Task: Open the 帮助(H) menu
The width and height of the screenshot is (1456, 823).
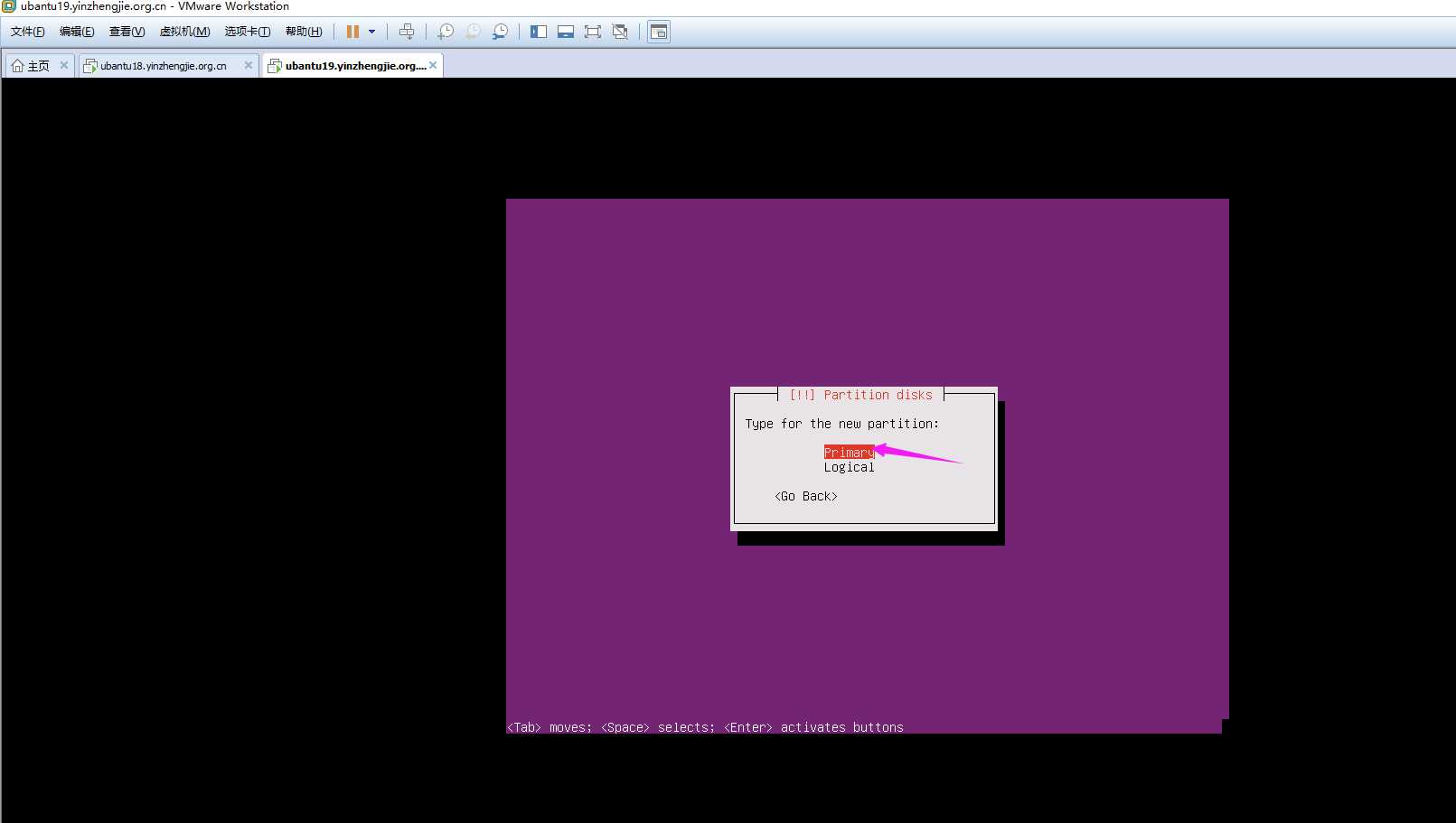Action: pyautogui.click(x=304, y=32)
